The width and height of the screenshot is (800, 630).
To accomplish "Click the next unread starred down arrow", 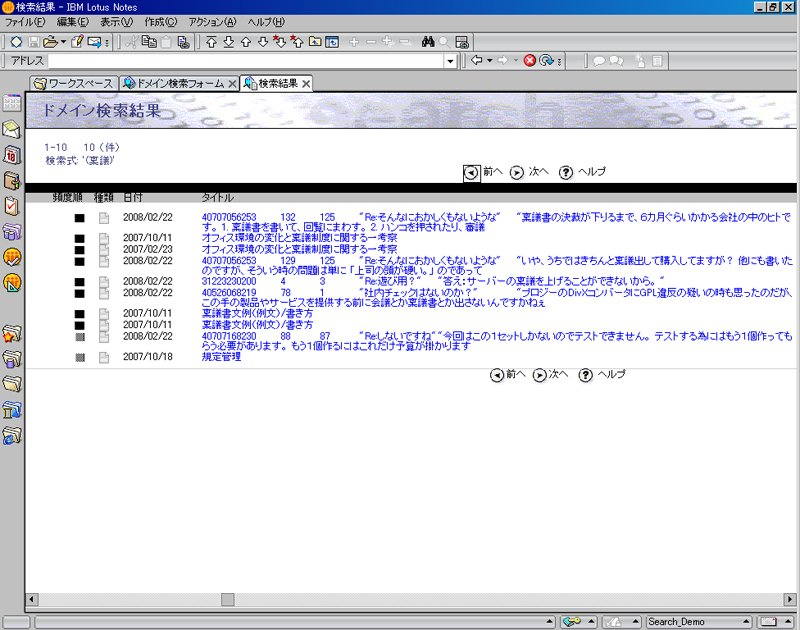I will pos(280,42).
